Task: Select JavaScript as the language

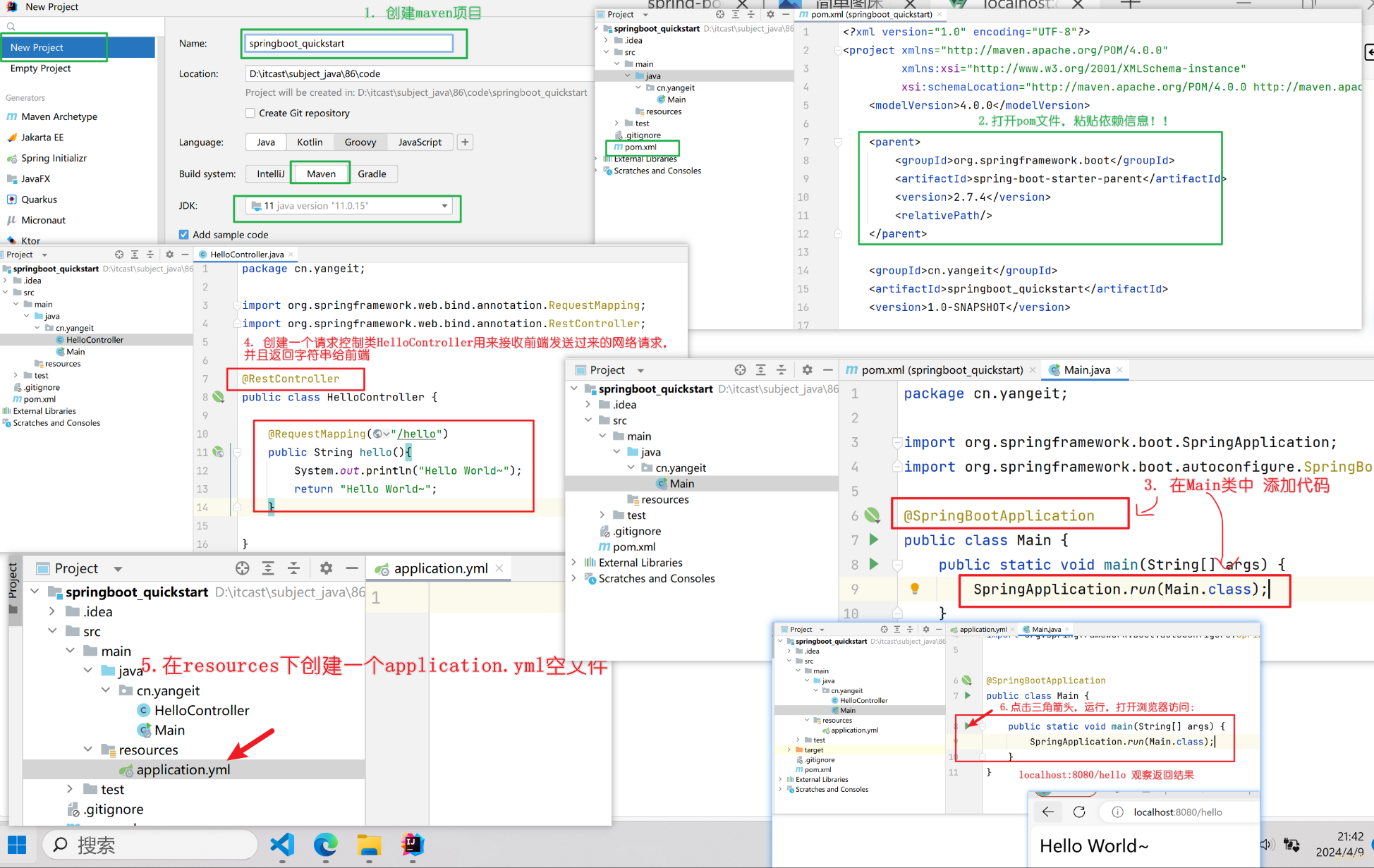Action: point(420,142)
